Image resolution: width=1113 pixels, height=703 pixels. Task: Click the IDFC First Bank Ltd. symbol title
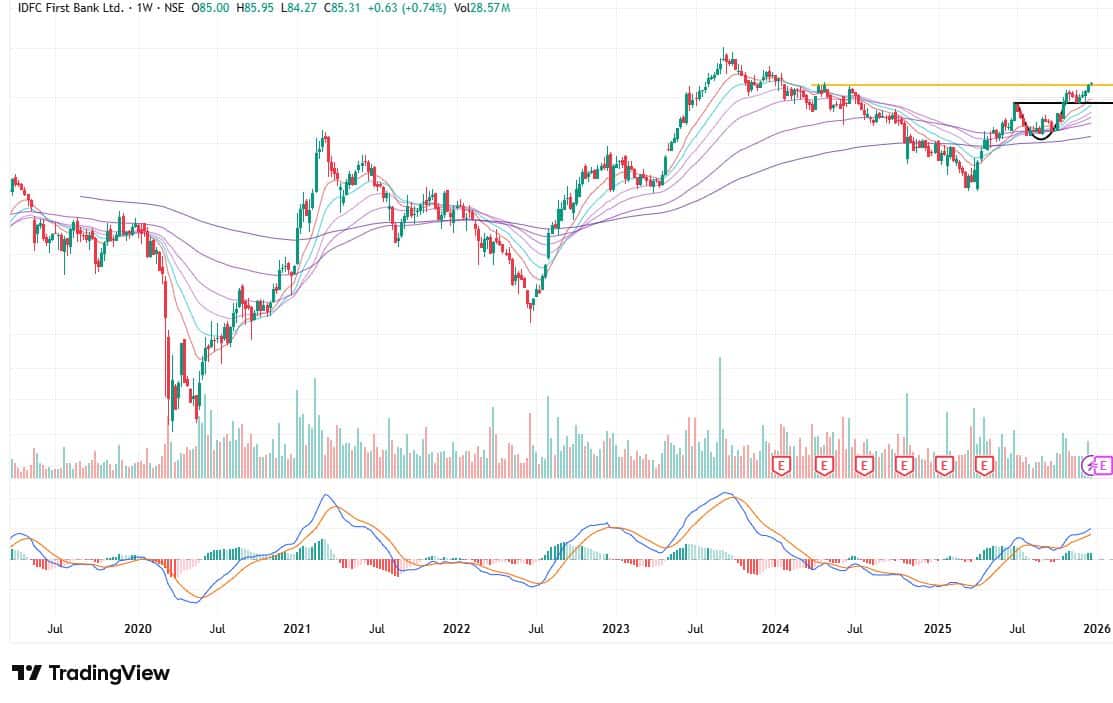pyautogui.click(x=70, y=8)
